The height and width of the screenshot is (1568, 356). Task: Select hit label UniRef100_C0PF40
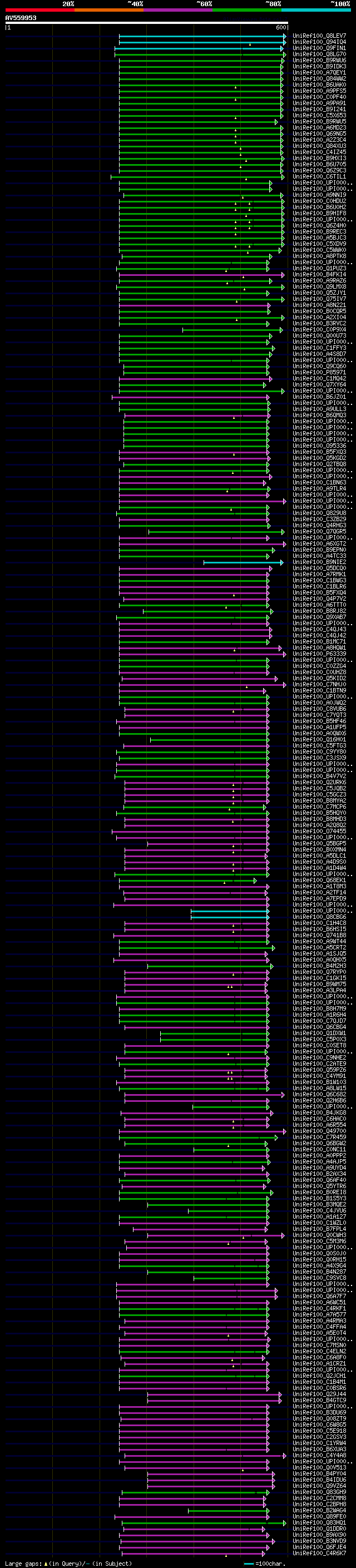tap(319, 97)
